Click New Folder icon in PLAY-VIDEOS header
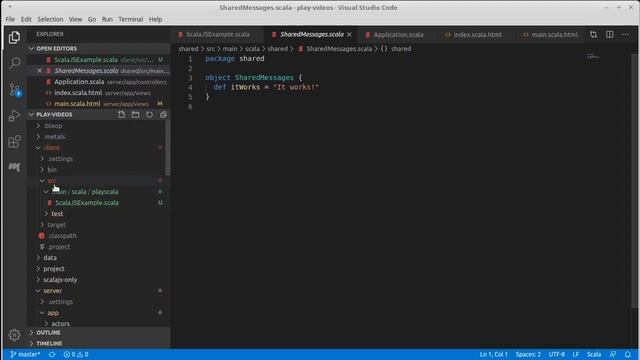The height and width of the screenshot is (360, 640). click(136, 115)
